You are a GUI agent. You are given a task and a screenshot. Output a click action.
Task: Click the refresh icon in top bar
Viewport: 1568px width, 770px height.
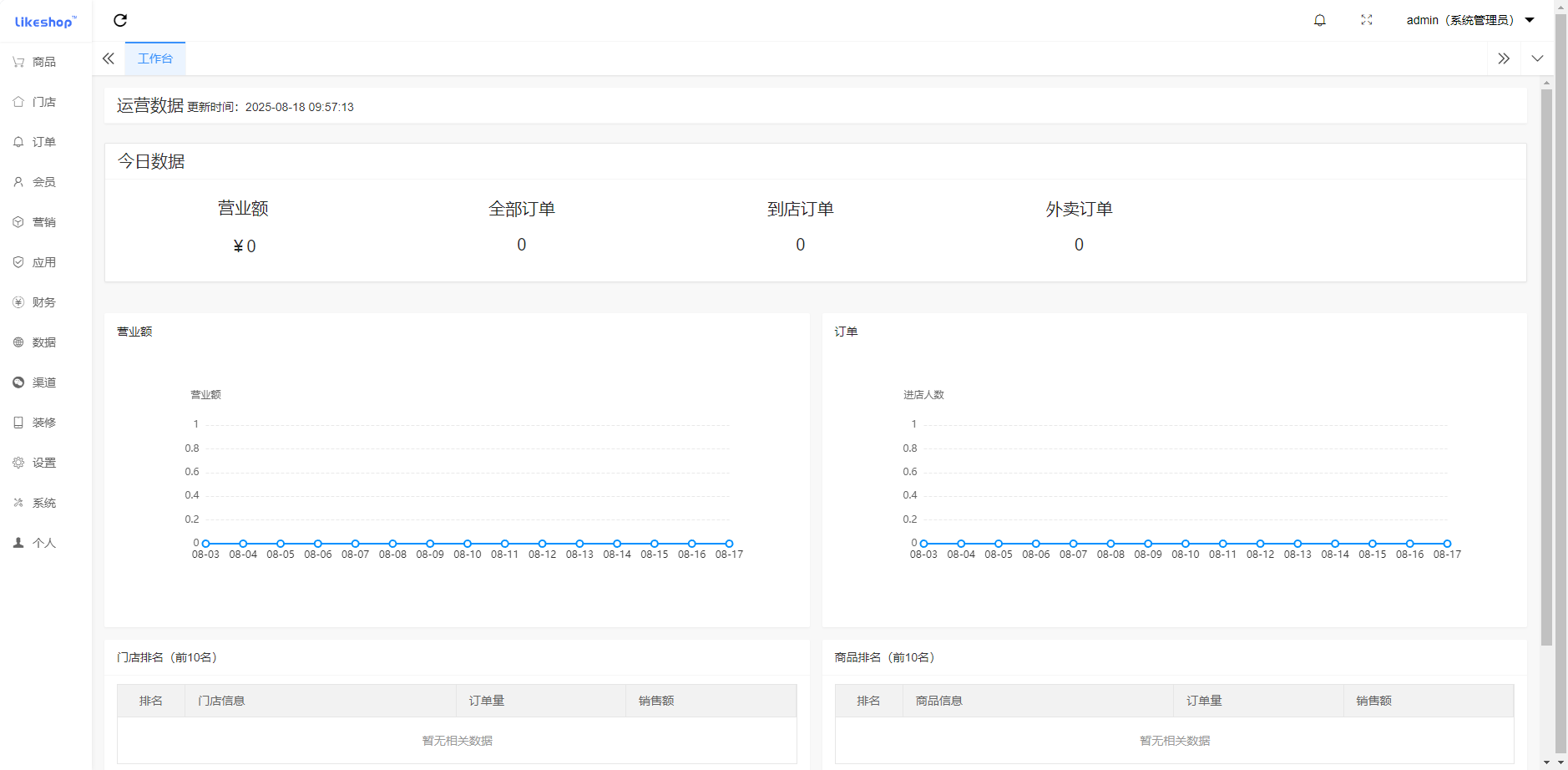pos(120,20)
